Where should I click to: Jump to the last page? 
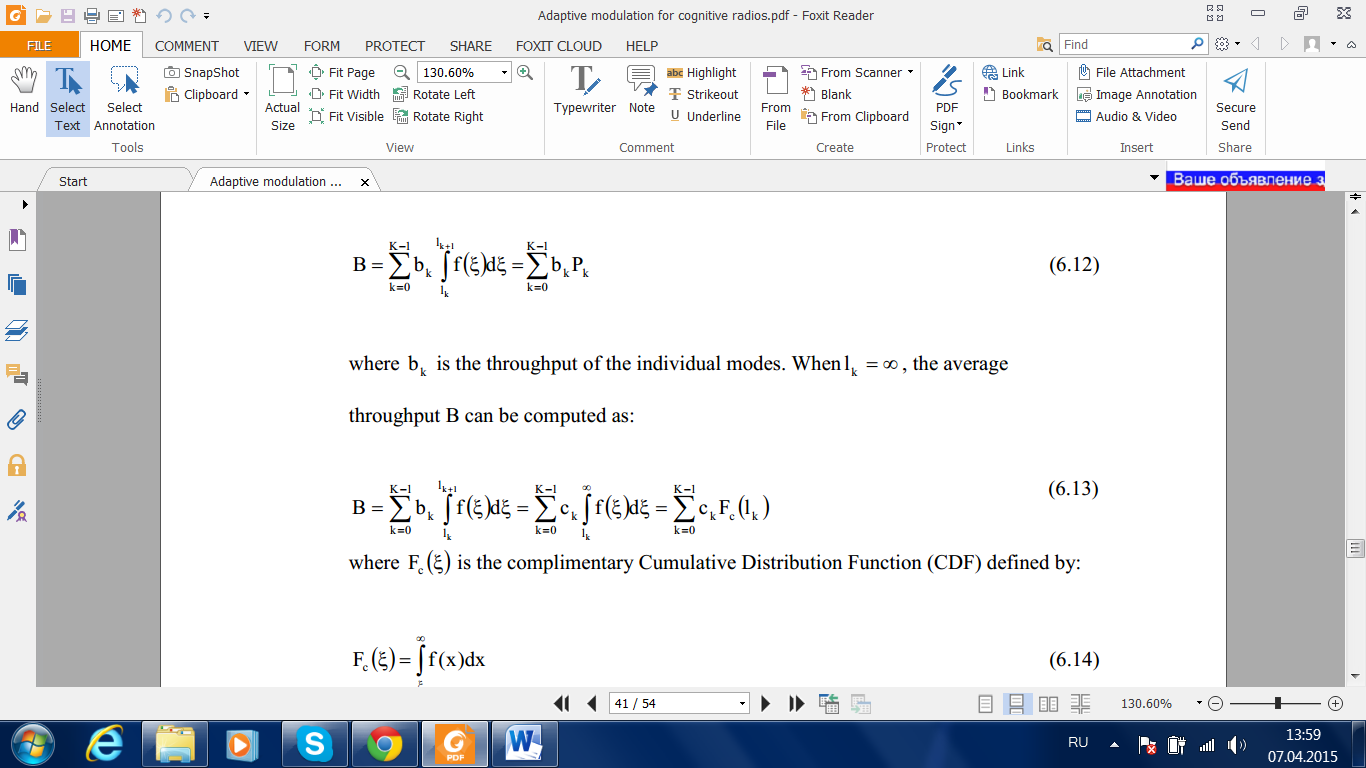[x=796, y=704]
